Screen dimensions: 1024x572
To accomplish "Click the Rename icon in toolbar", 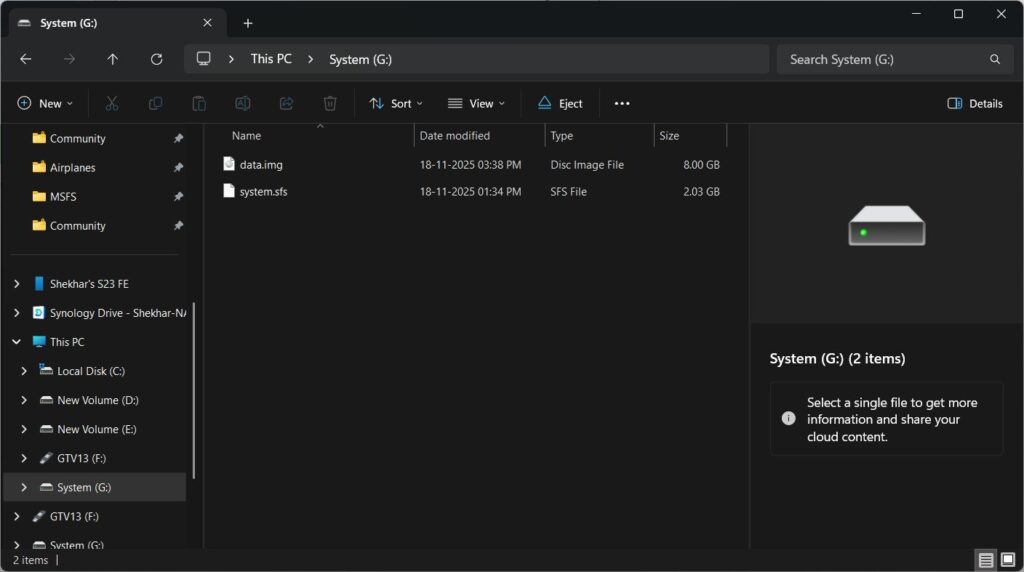I will coord(242,103).
